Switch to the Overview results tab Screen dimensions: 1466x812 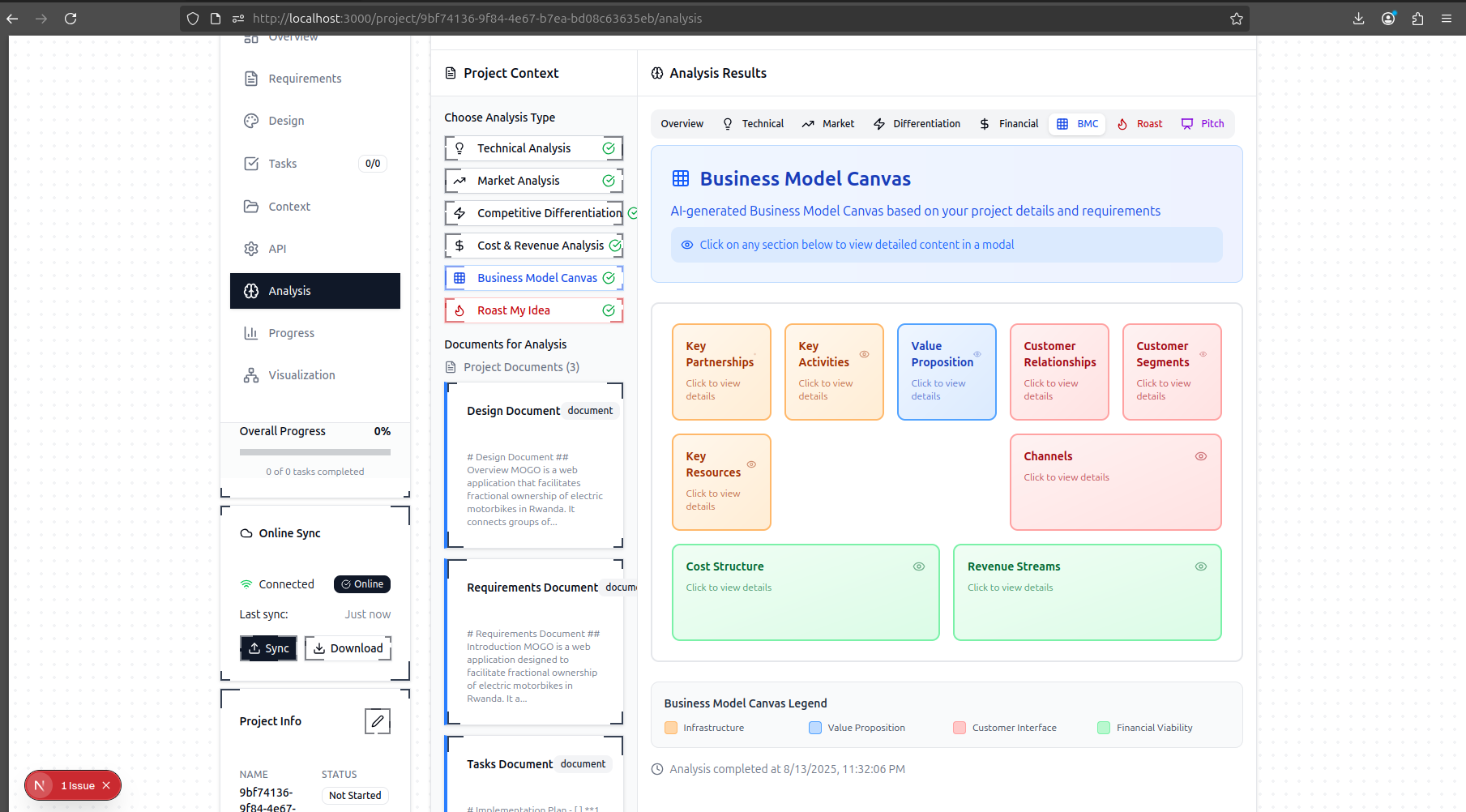682,124
